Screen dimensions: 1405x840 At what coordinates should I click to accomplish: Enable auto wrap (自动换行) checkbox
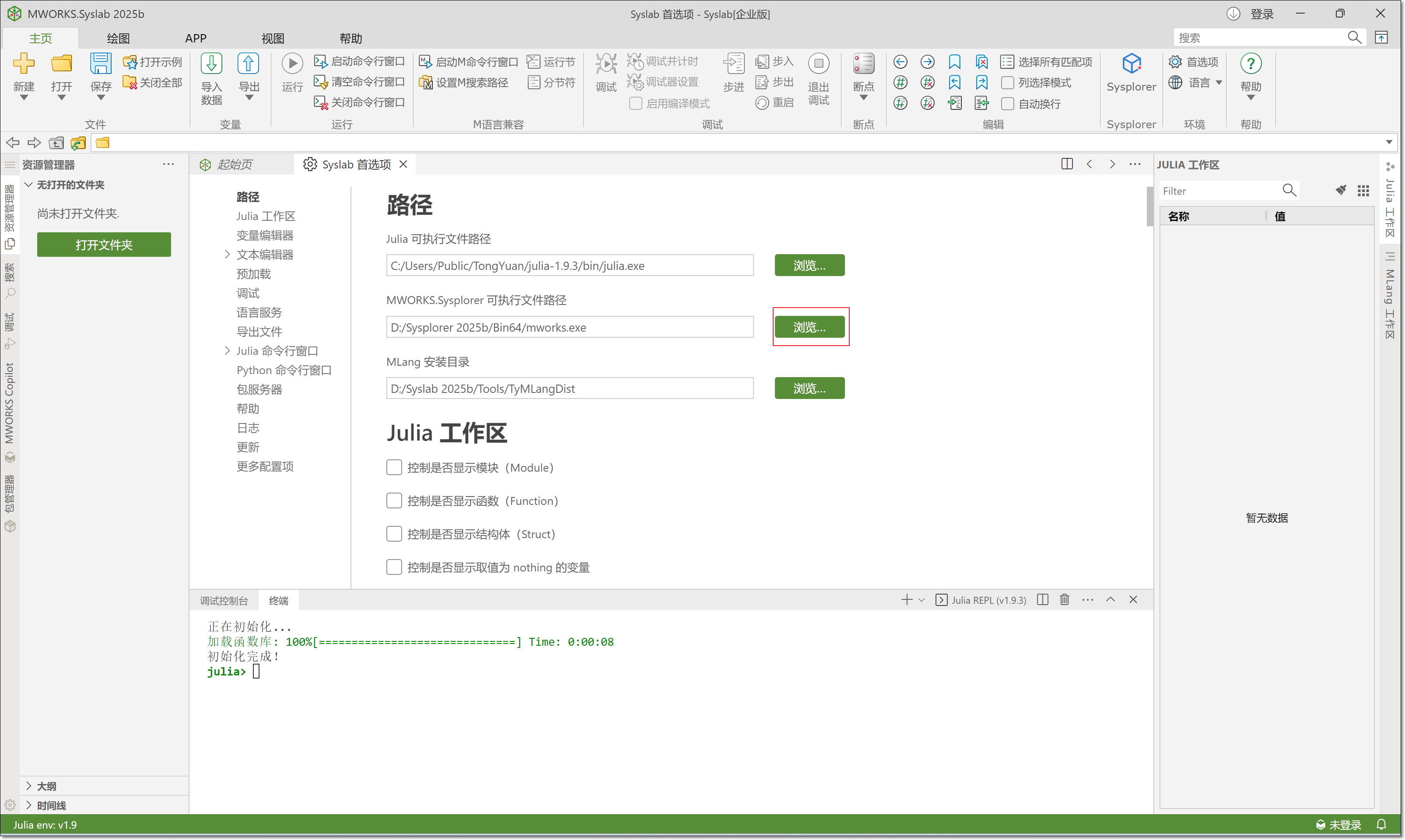pyautogui.click(x=1008, y=104)
